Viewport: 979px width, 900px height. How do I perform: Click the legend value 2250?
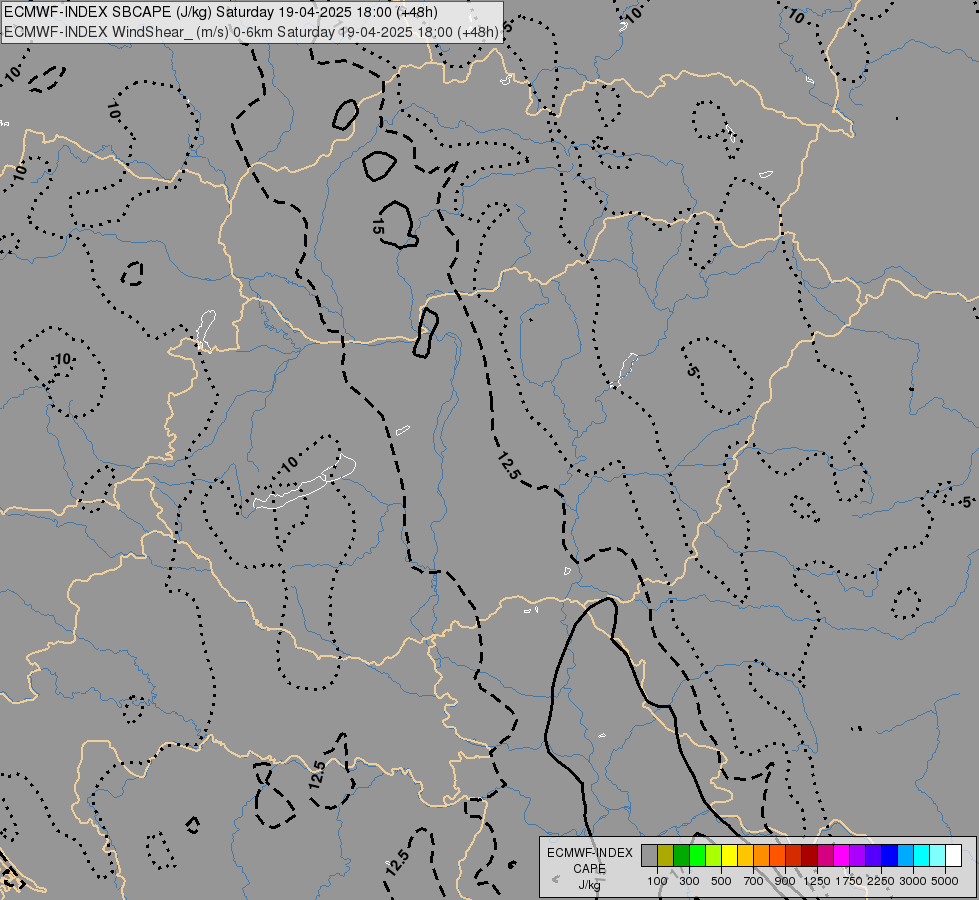point(881,881)
